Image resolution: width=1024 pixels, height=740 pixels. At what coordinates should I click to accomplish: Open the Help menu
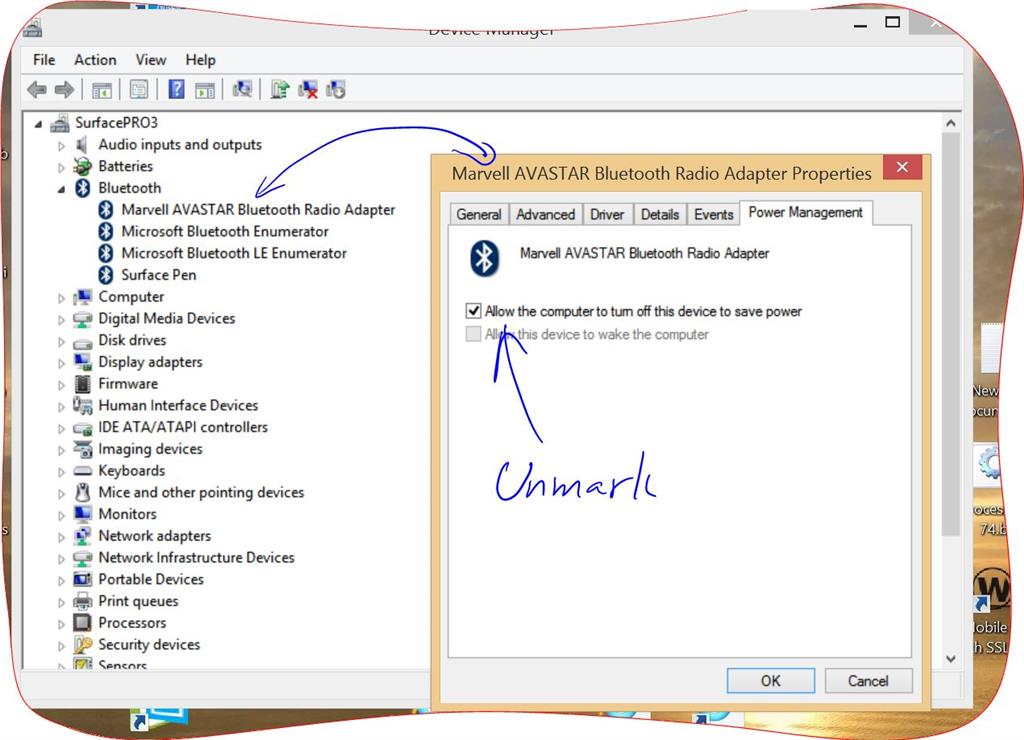click(200, 60)
